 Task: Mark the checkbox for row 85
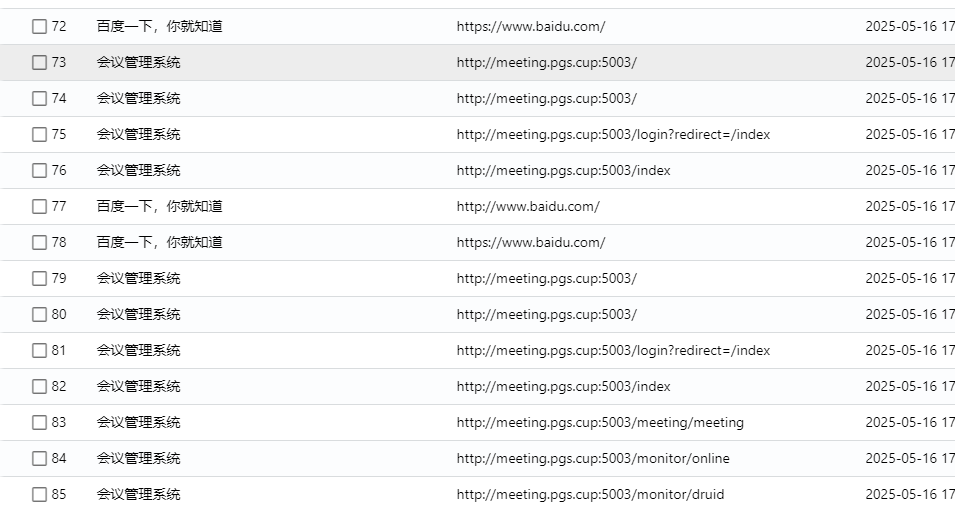(39, 493)
